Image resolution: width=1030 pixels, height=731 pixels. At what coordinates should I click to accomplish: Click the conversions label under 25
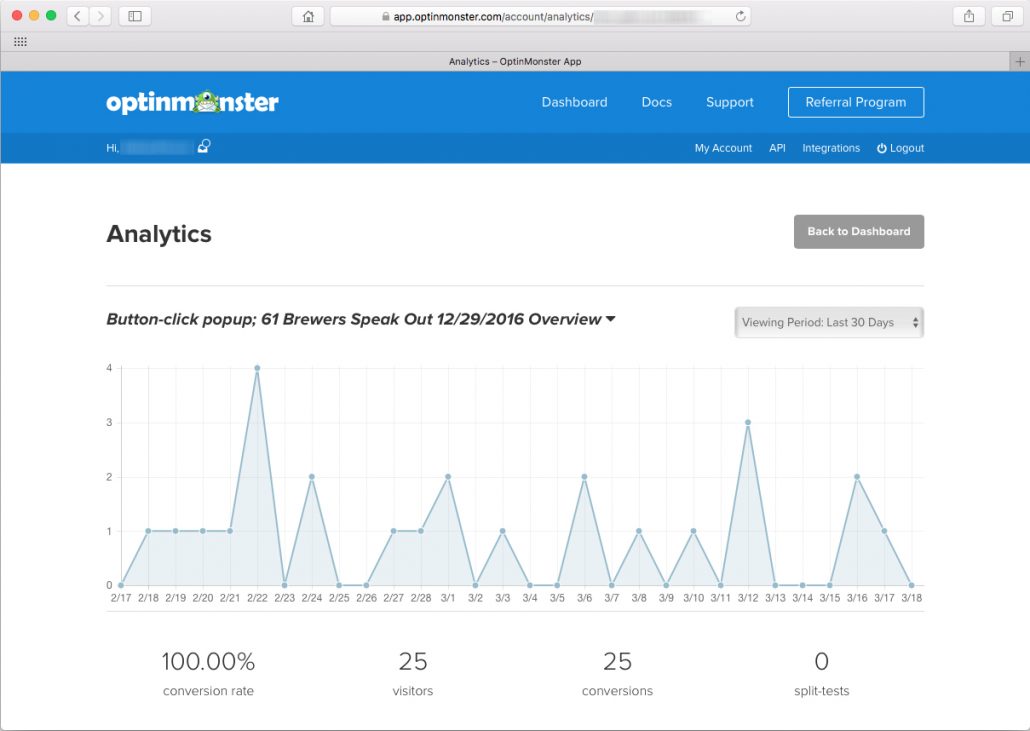tap(617, 691)
